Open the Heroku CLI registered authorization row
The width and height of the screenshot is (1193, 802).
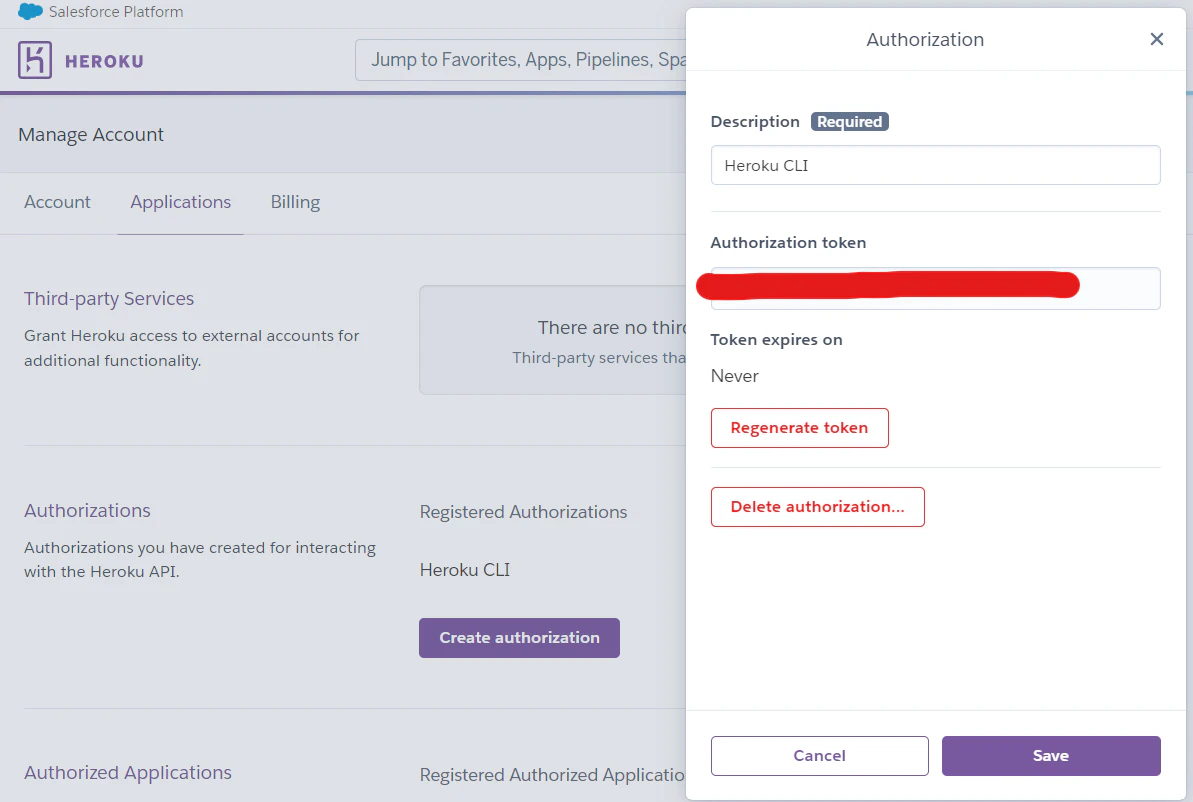[465, 570]
